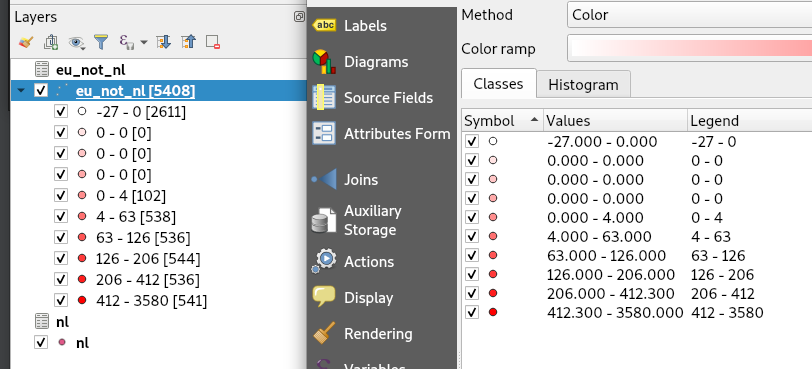Uncheck the 126.000 - 206.000 class row
The width and height of the screenshot is (812, 369).
[472, 274]
